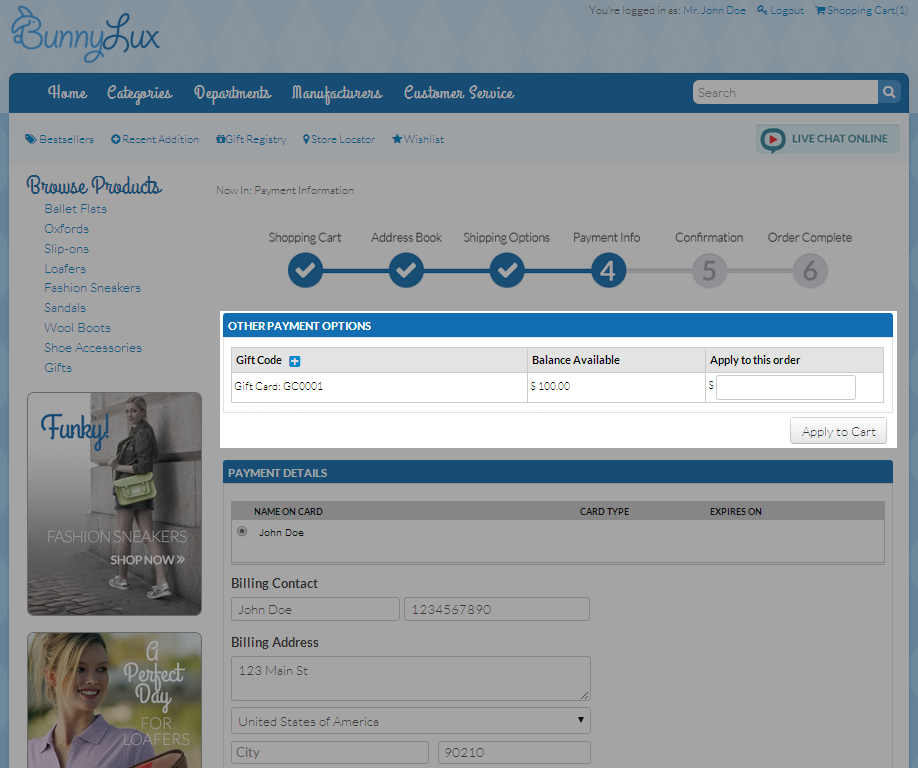Open the Fashion Sneakers category link
Image resolution: width=918 pixels, height=768 pixels.
tap(93, 288)
